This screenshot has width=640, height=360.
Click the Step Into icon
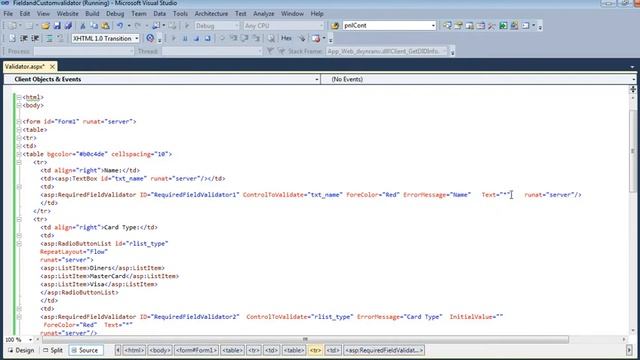tap(233, 38)
